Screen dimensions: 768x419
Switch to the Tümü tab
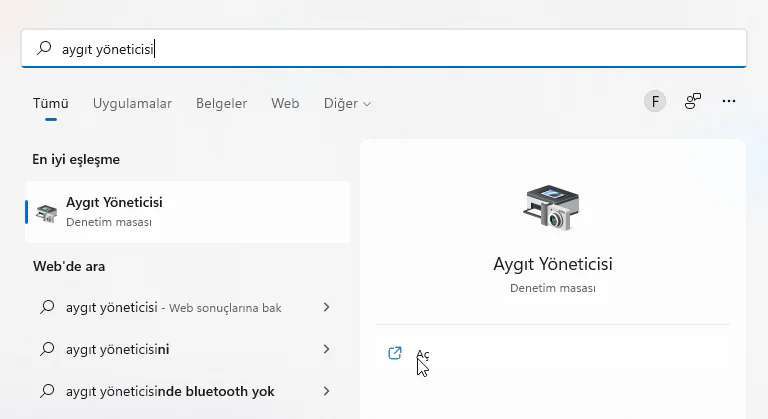point(50,103)
